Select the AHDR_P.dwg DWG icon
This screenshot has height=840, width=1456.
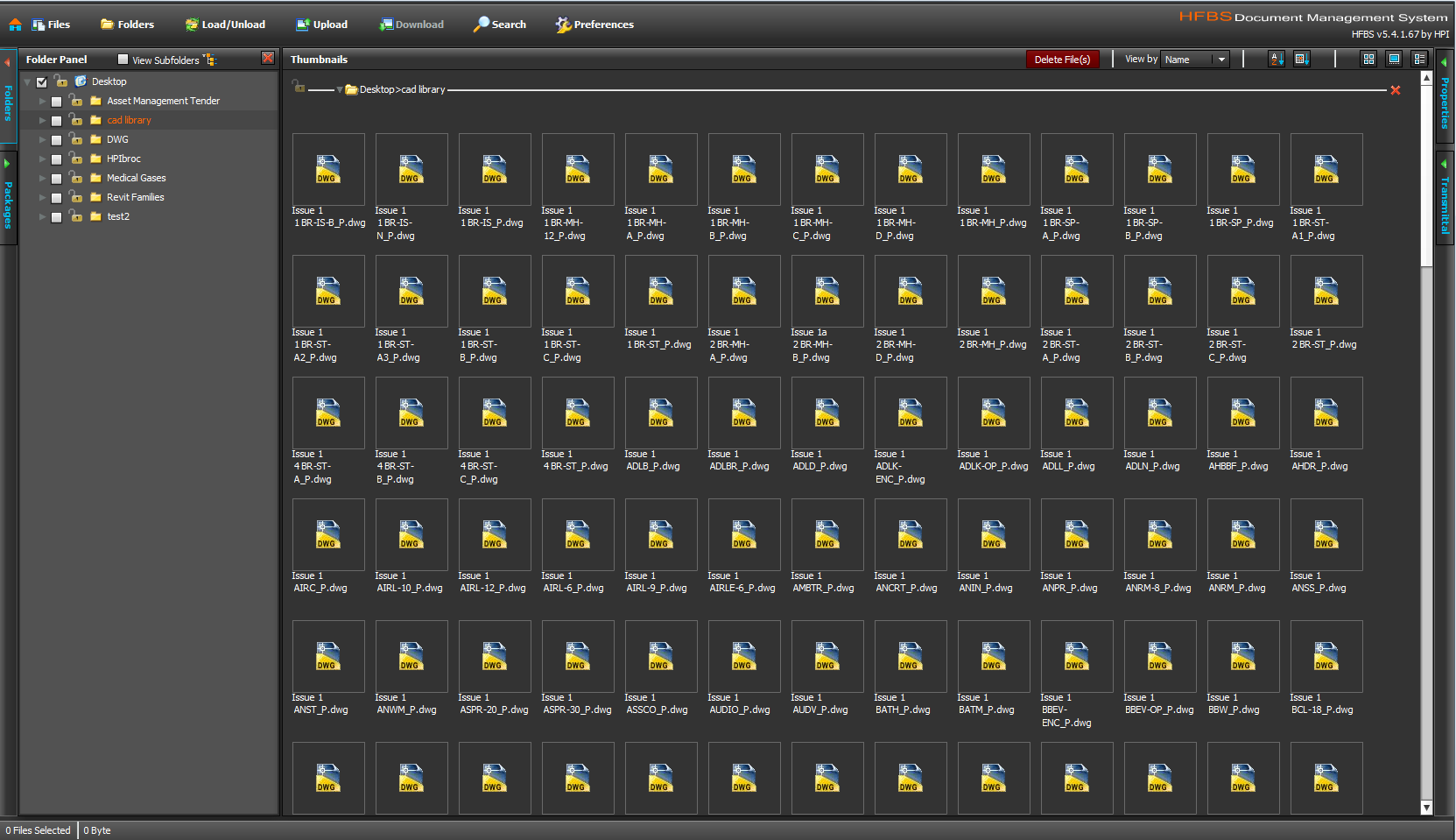coord(1326,413)
